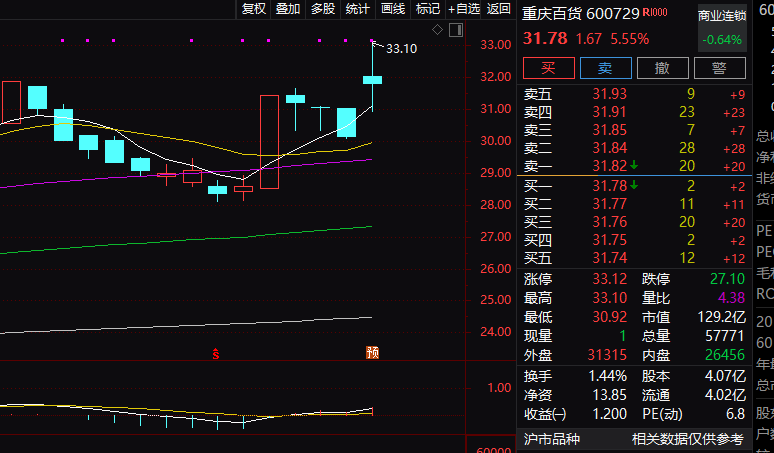Toggle the side panel layout icon
The height and width of the screenshot is (453, 774).
click(x=456, y=30)
